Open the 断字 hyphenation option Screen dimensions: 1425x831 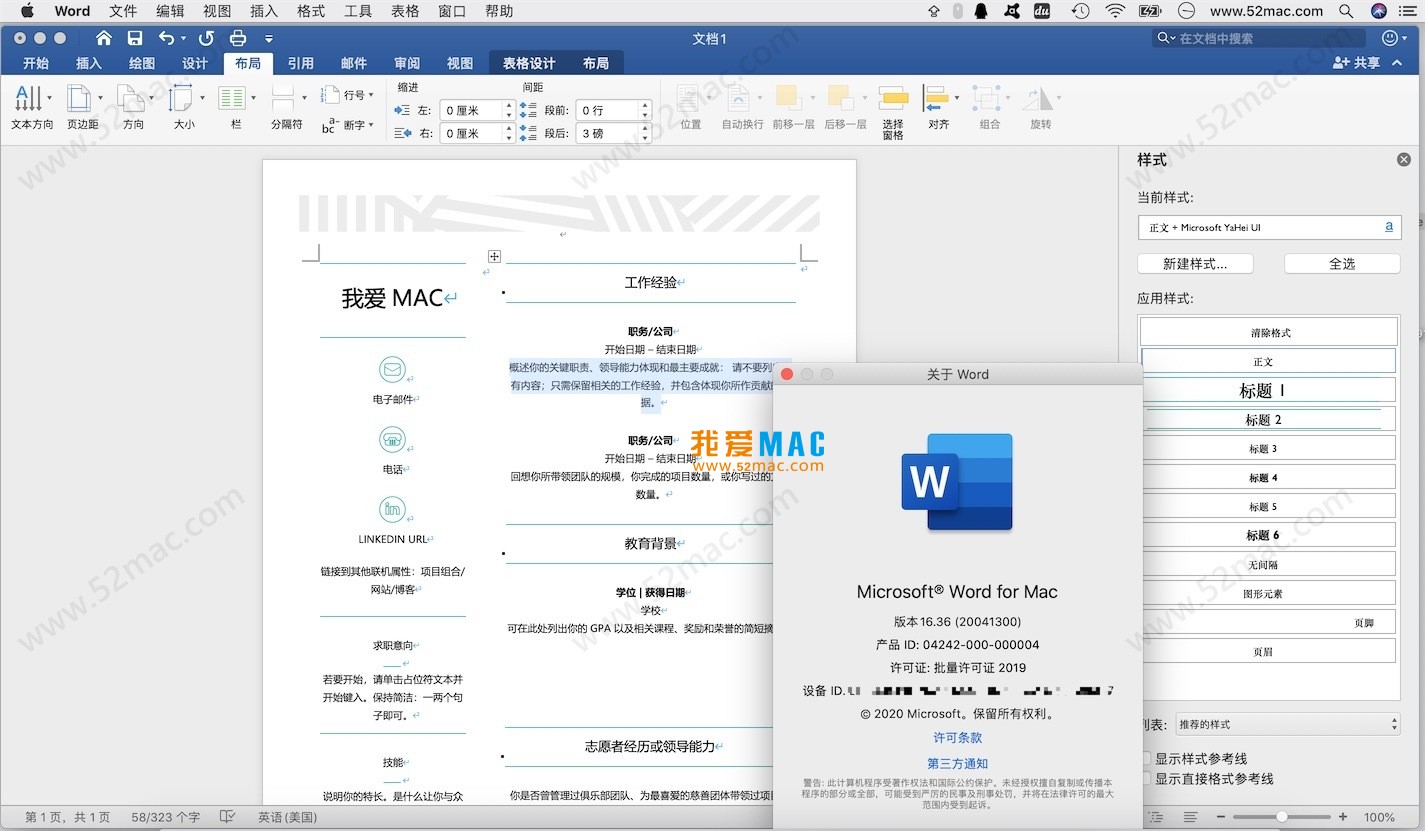click(347, 125)
